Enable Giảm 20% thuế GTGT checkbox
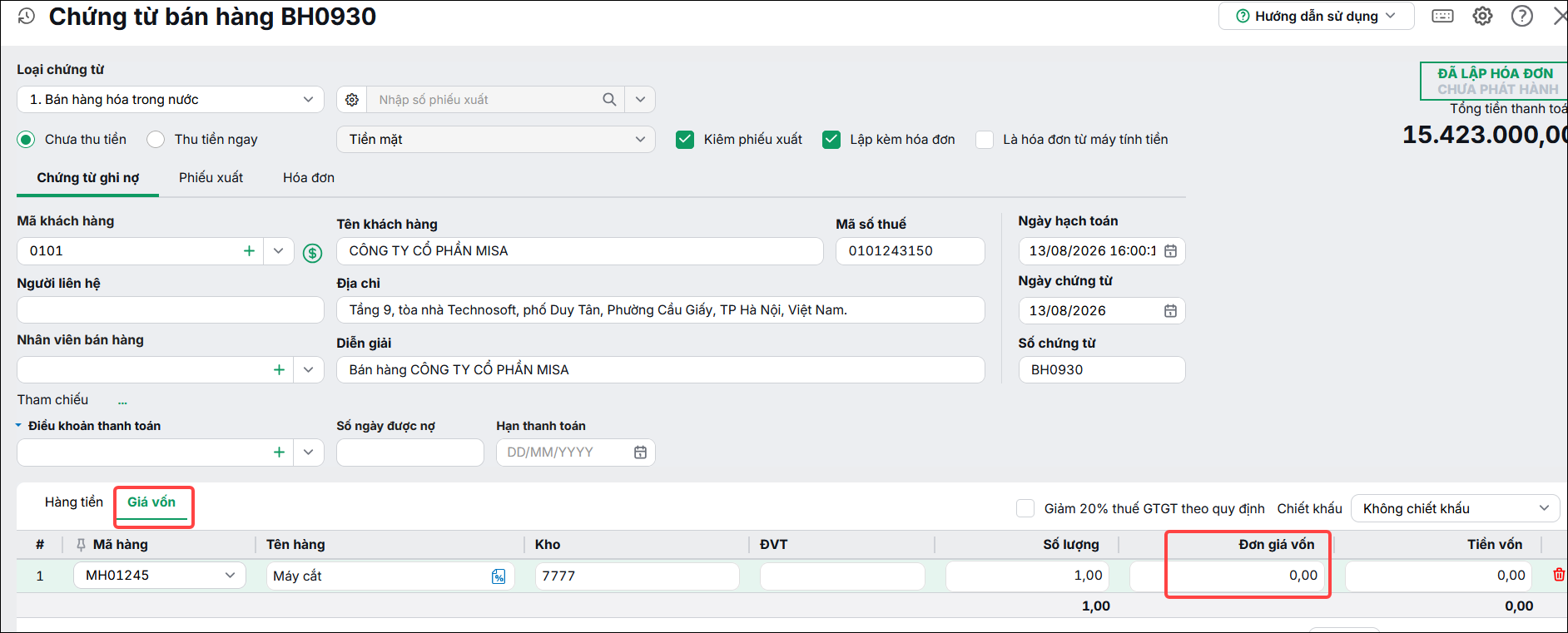Image resolution: width=1568 pixels, height=633 pixels. pyautogui.click(x=1025, y=508)
